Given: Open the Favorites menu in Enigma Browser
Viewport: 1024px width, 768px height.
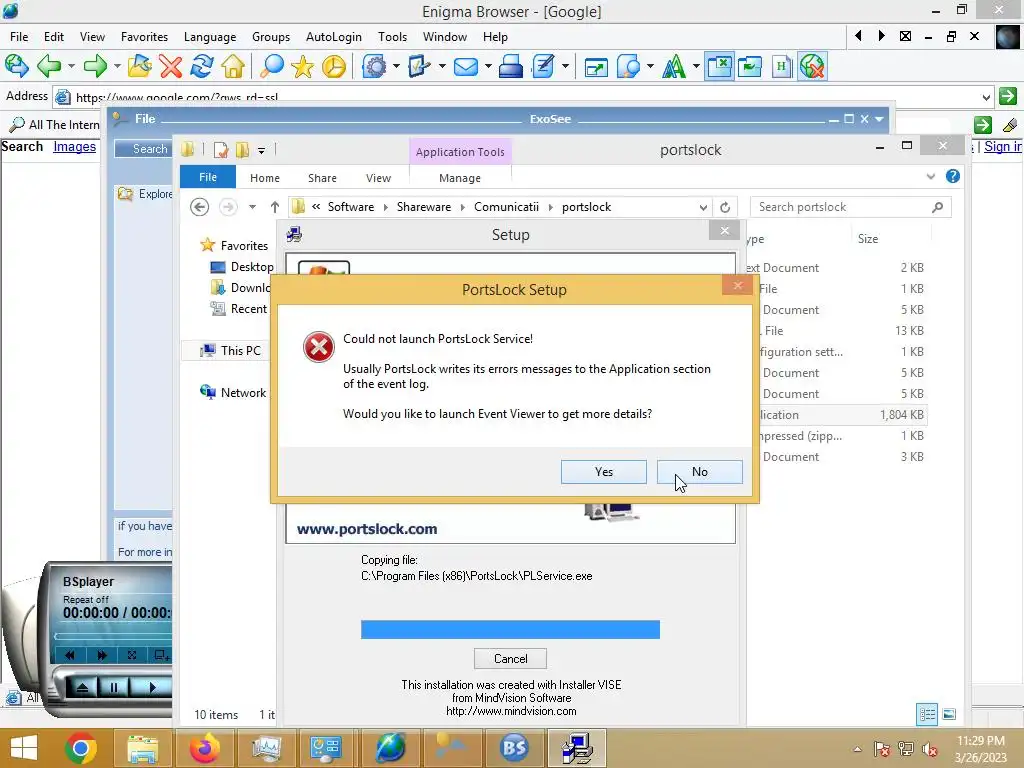Looking at the screenshot, I should pyautogui.click(x=144, y=37).
